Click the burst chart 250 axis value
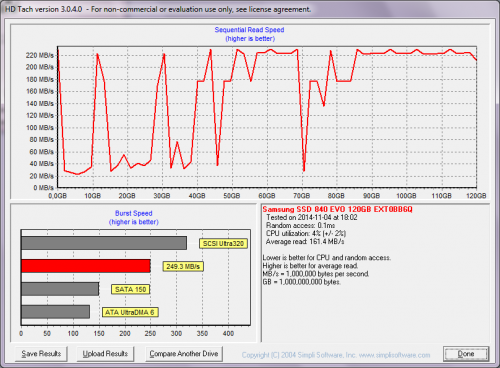The image size is (500, 368). 150,333
